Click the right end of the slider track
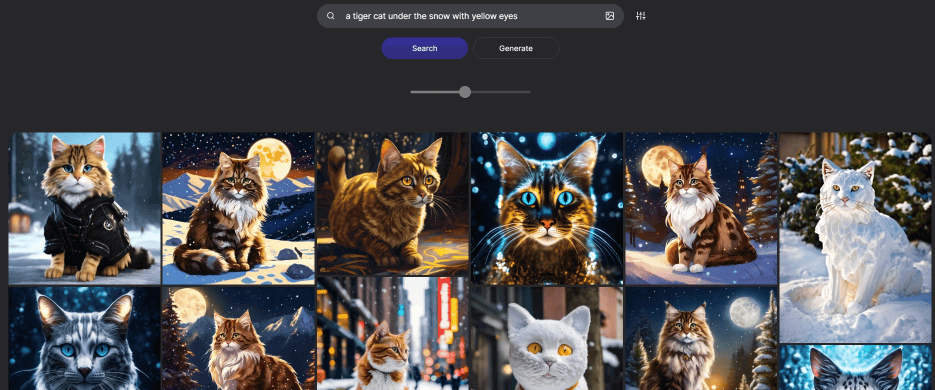Viewport: 935px width, 390px height. [529, 92]
